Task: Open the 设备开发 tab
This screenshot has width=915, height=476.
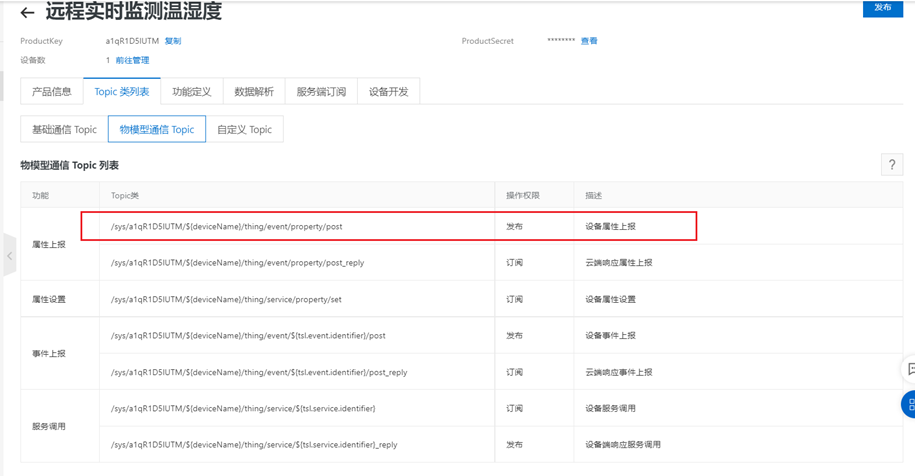Action: 389,92
